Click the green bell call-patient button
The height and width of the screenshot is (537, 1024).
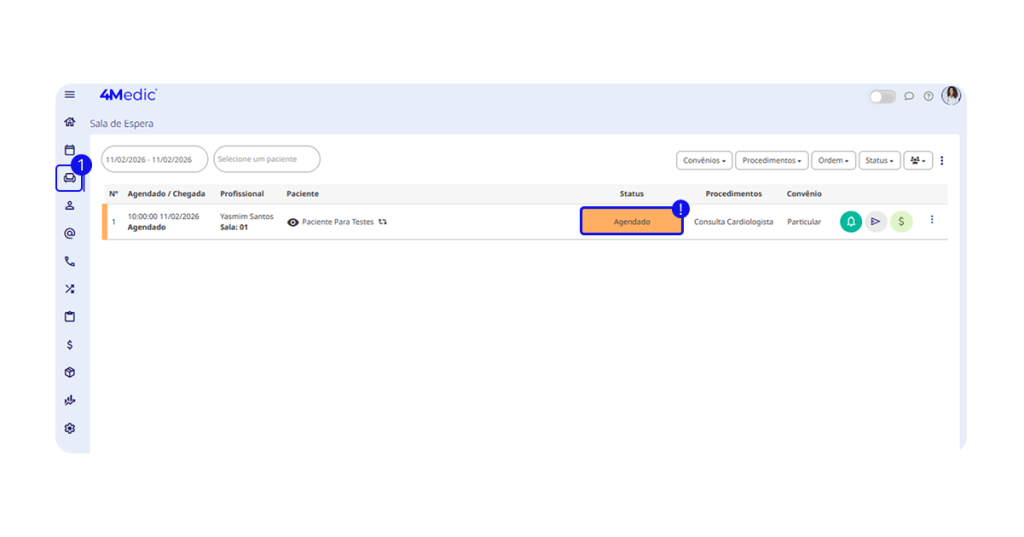(850, 222)
